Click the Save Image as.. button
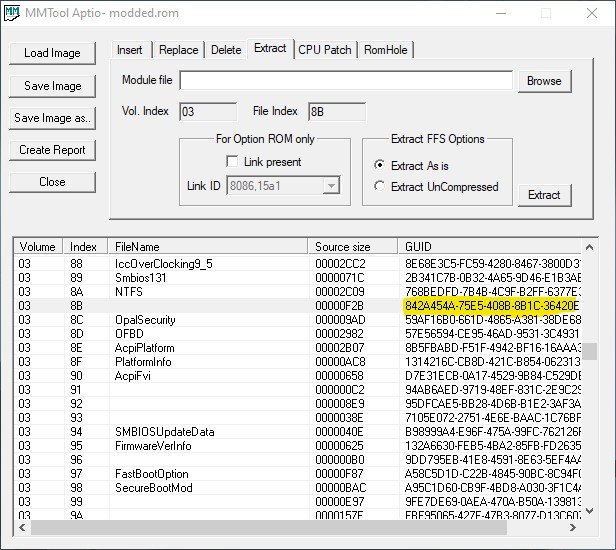The height and width of the screenshot is (550, 616). coord(52,118)
